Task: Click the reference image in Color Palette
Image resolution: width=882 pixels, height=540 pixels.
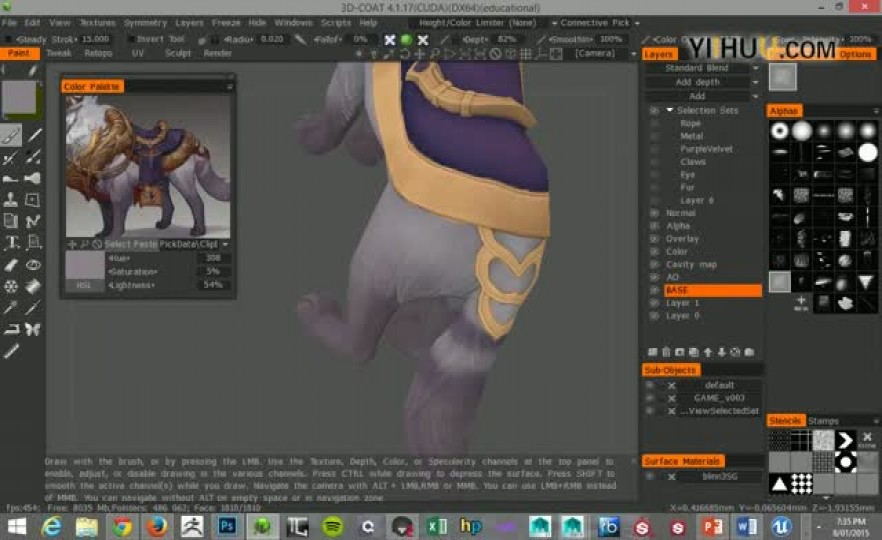Action: click(148, 166)
